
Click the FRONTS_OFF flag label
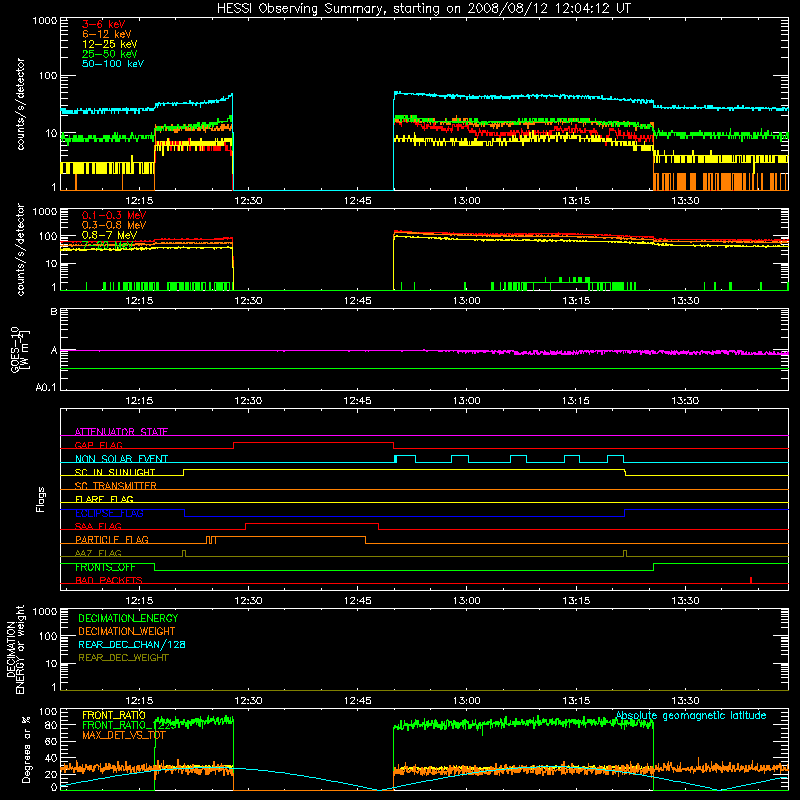(105, 567)
